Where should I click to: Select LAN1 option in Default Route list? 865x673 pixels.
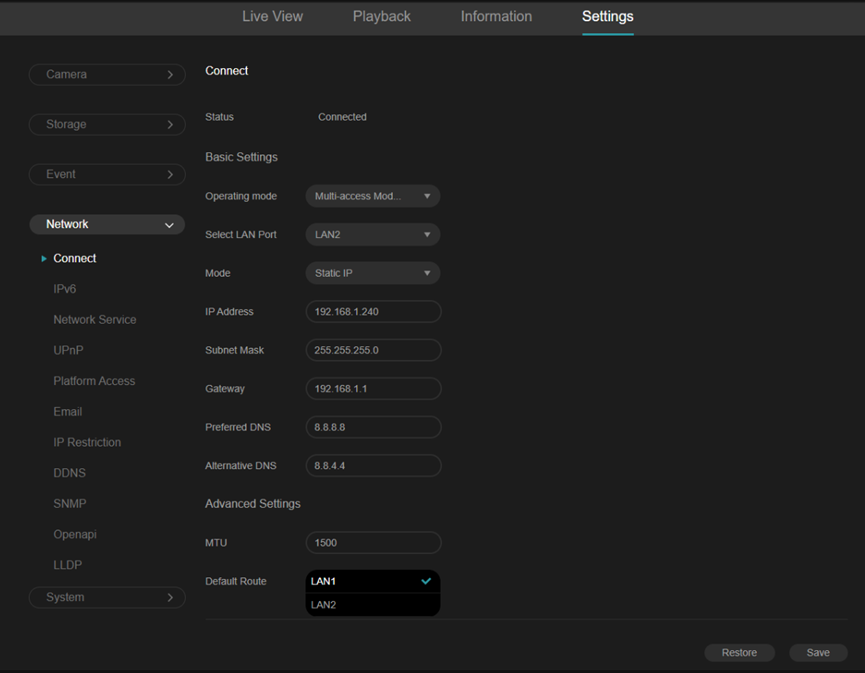click(372, 581)
